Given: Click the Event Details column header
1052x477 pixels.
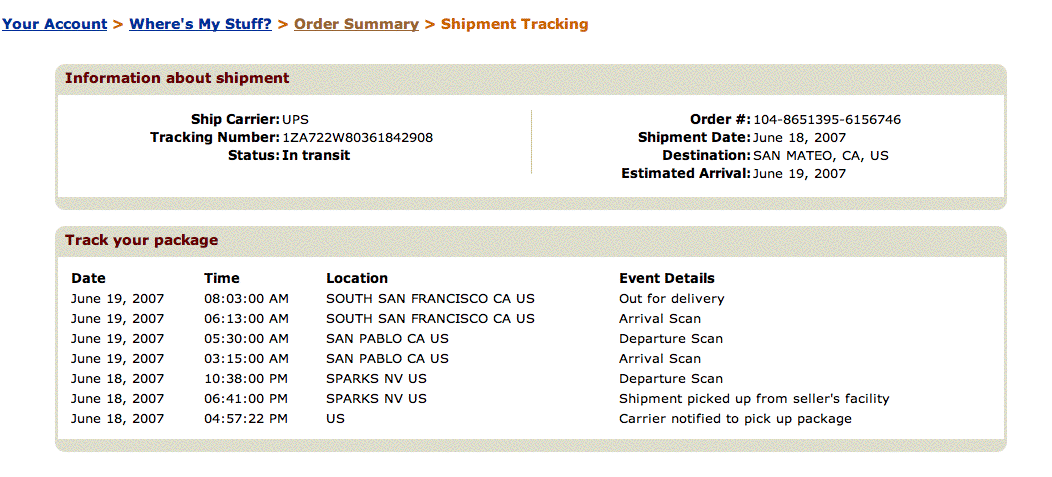Looking at the screenshot, I should coord(667,278).
